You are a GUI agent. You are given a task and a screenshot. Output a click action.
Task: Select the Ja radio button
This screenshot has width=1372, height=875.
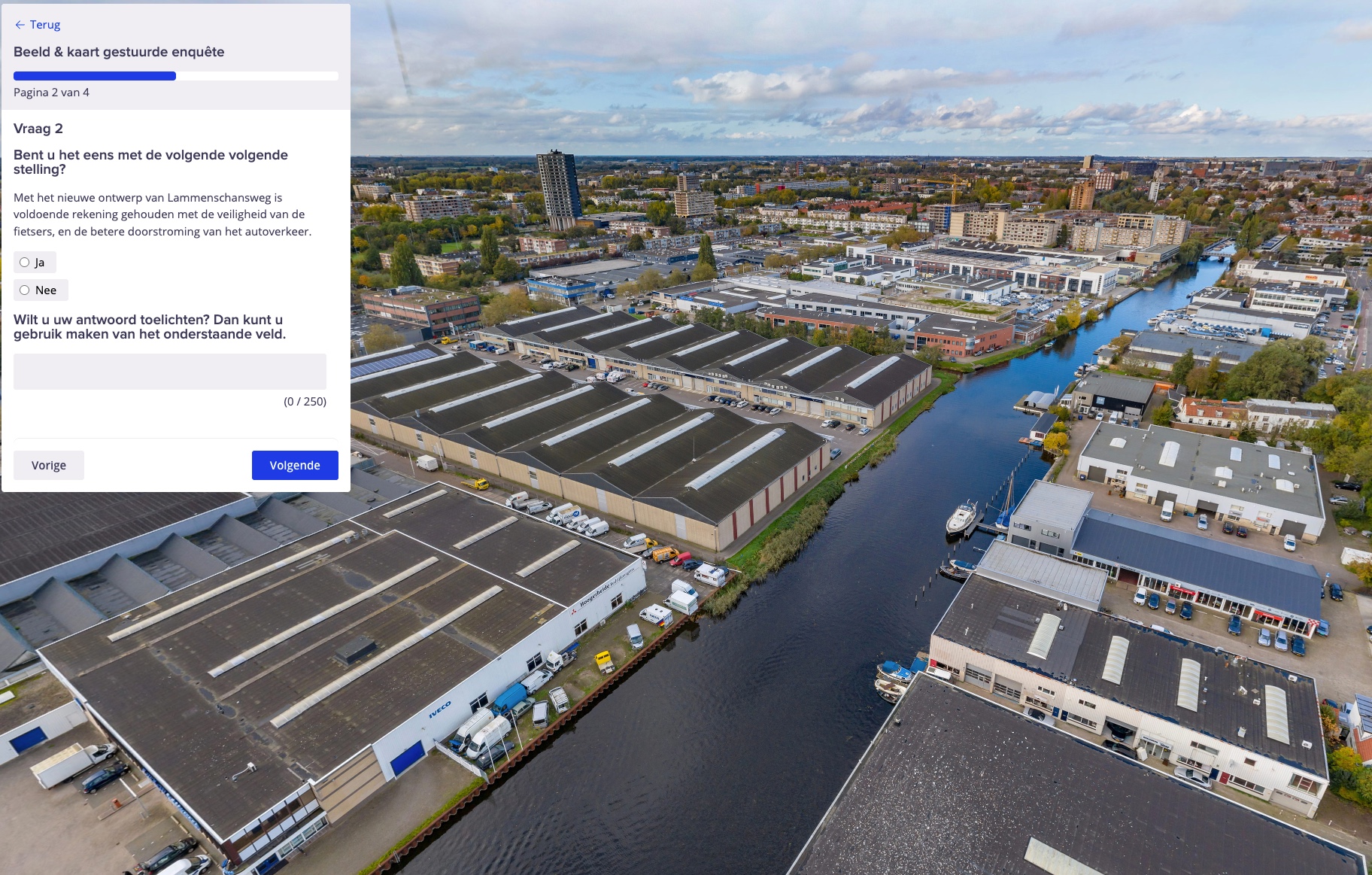(25, 263)
